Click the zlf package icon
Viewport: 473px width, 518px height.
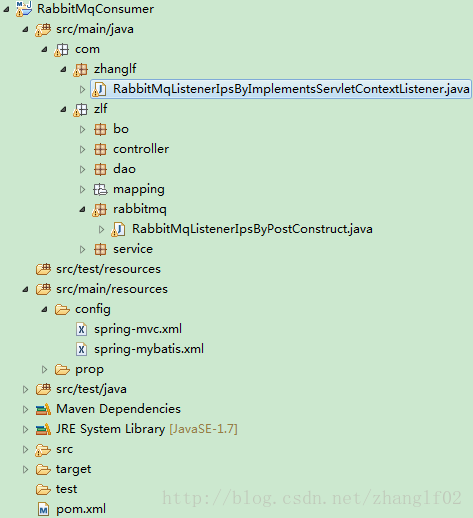point(81,109)
